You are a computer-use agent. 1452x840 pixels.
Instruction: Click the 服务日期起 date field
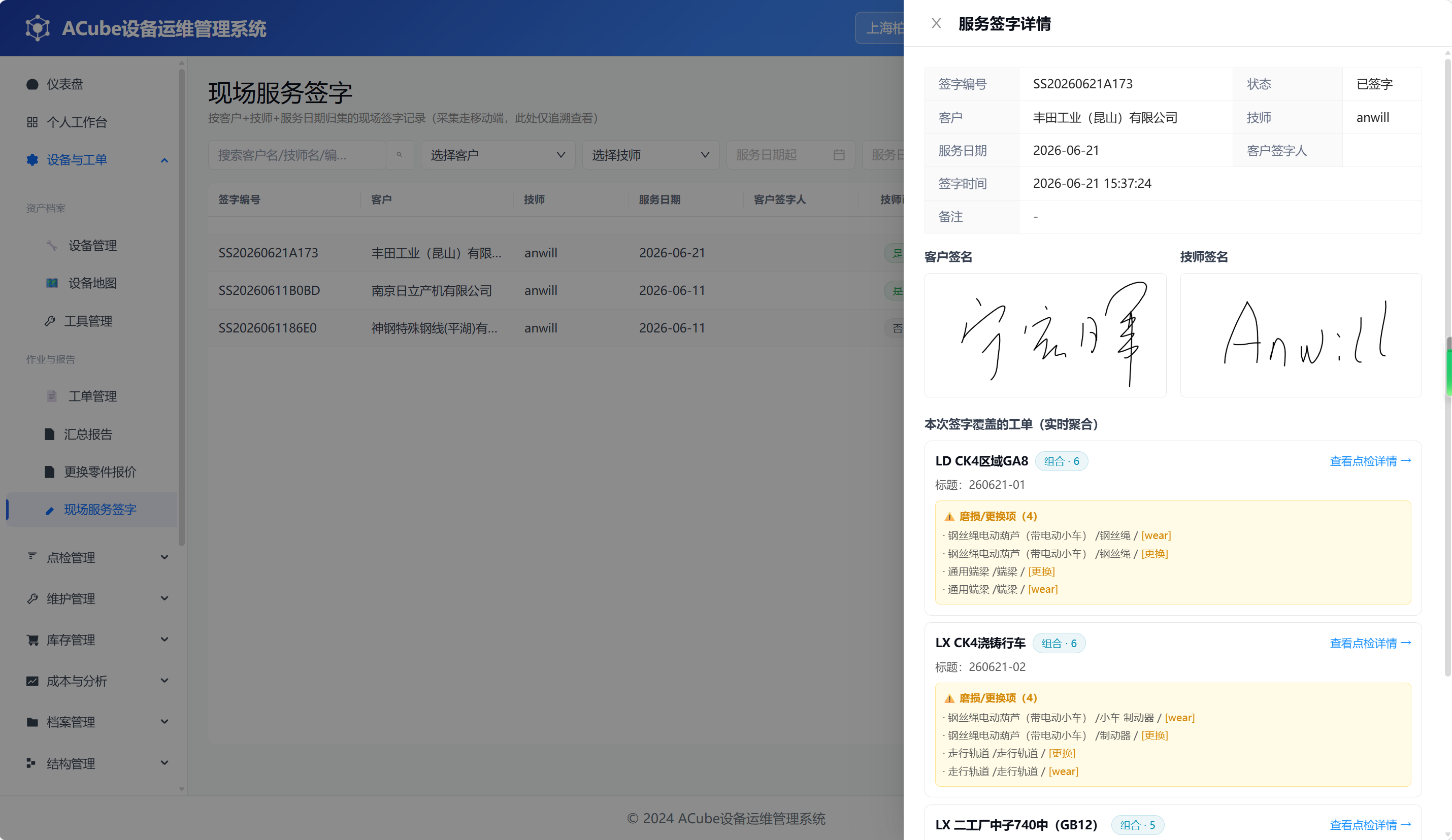(x=790, y=155)
